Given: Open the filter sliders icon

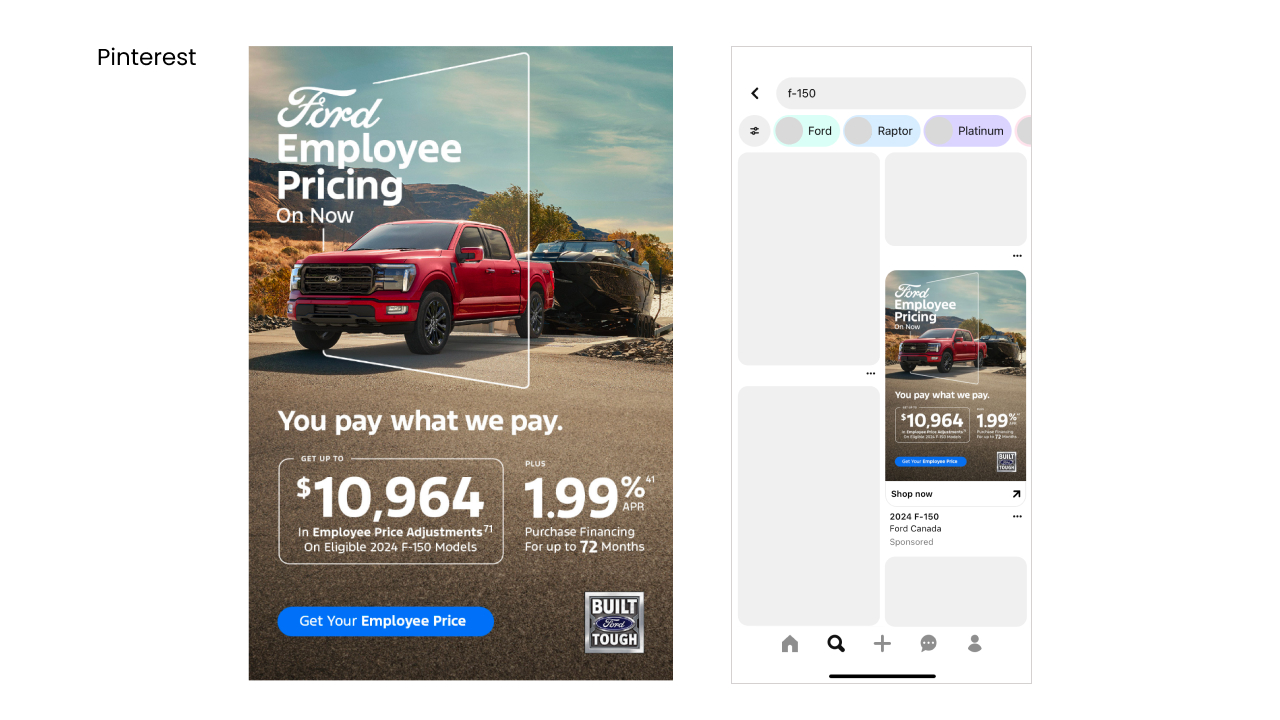Looking at the screenshot, I should point(755,131).
